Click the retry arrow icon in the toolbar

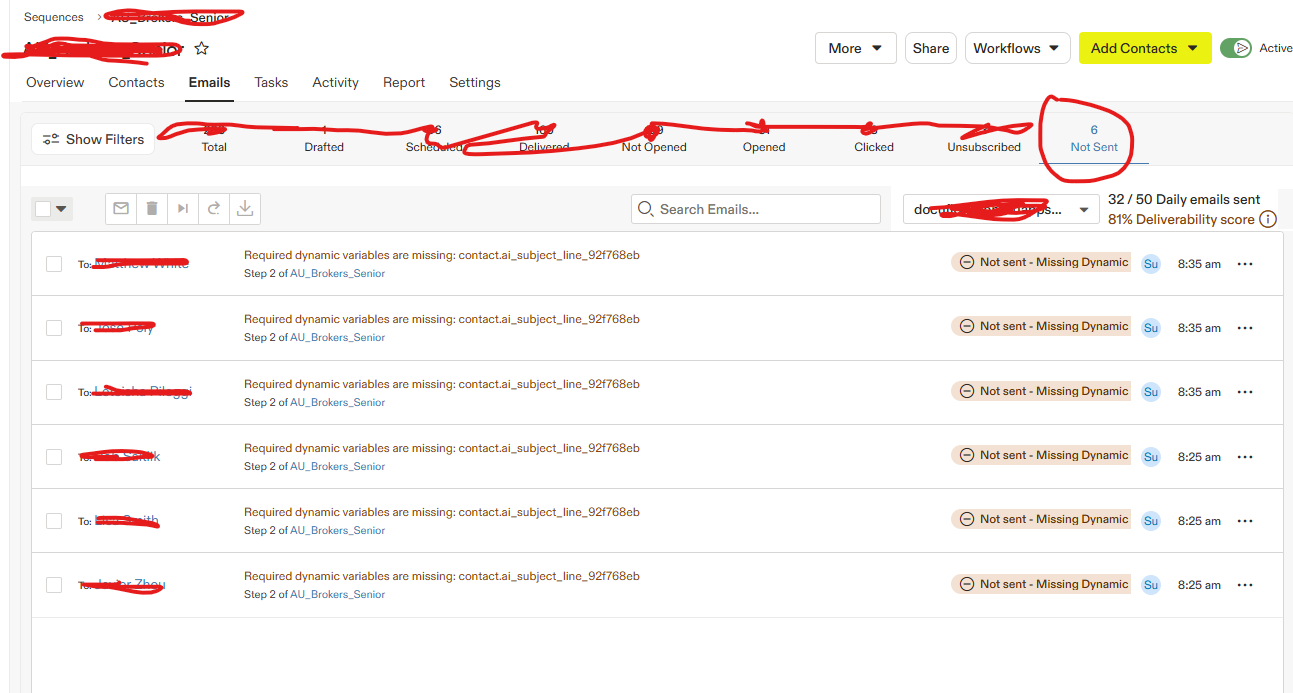[214, 208]
